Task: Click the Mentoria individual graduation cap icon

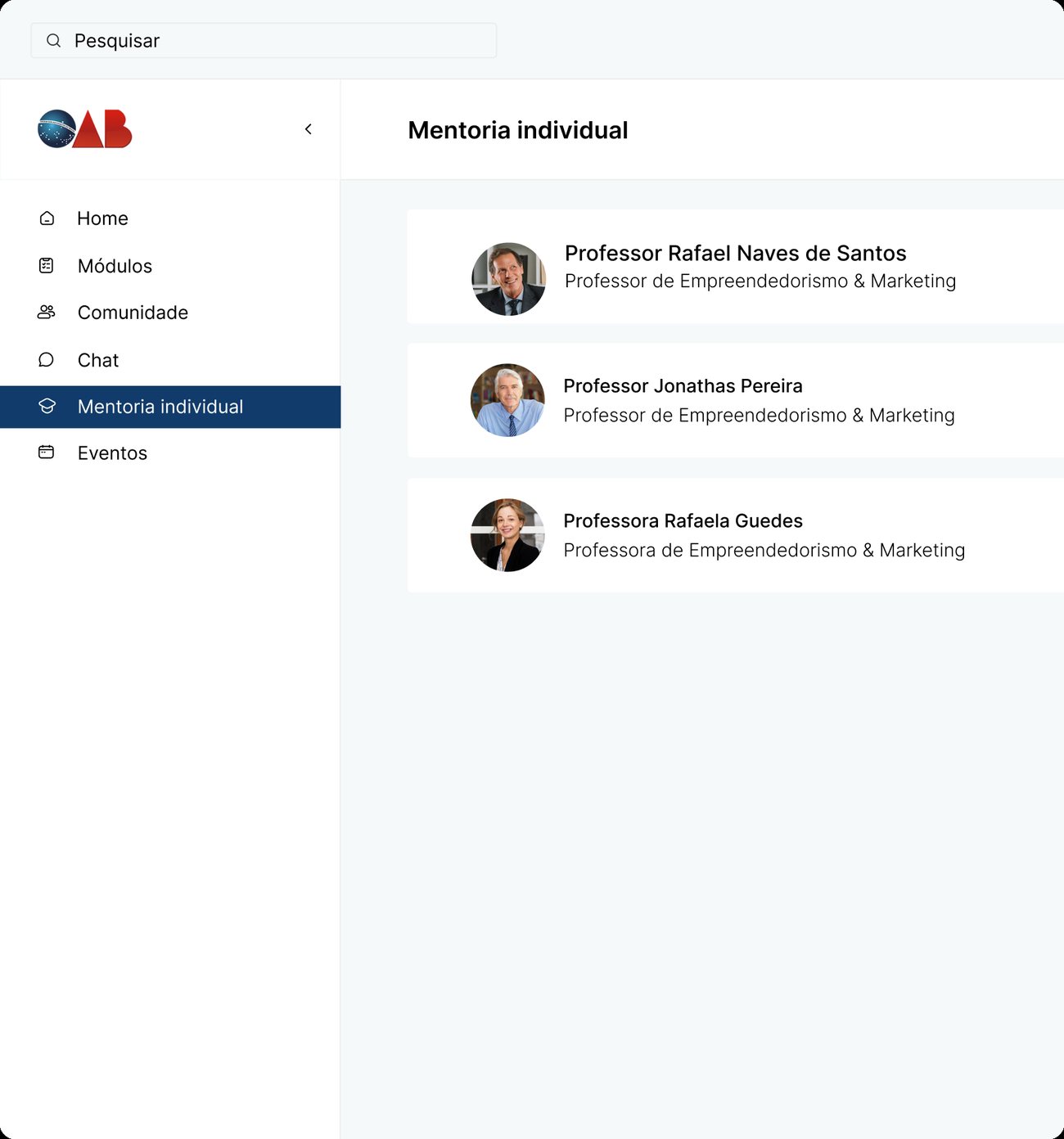Action: pos(47,407)
